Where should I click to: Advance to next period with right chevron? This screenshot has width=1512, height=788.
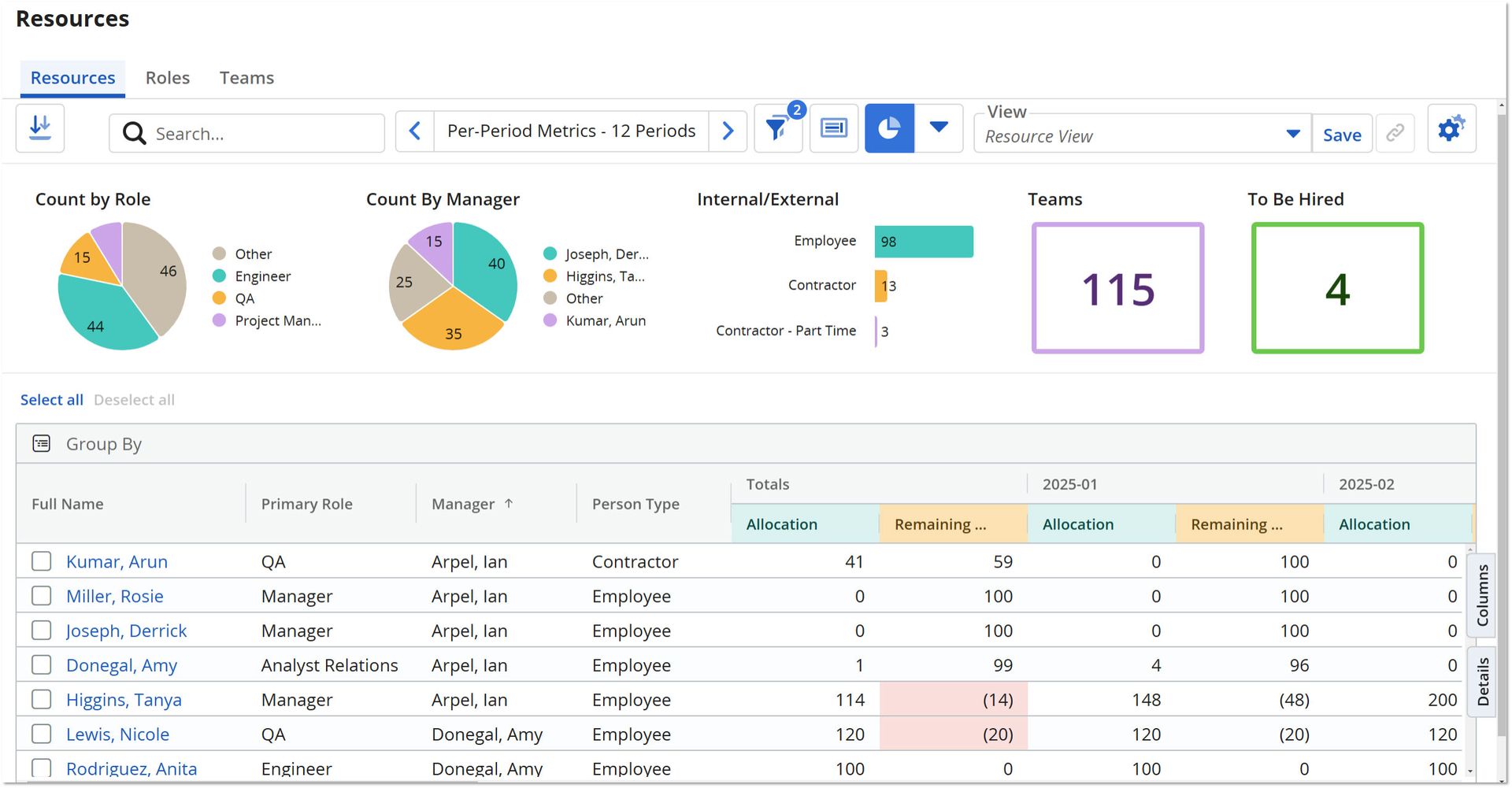click(728, 131)
